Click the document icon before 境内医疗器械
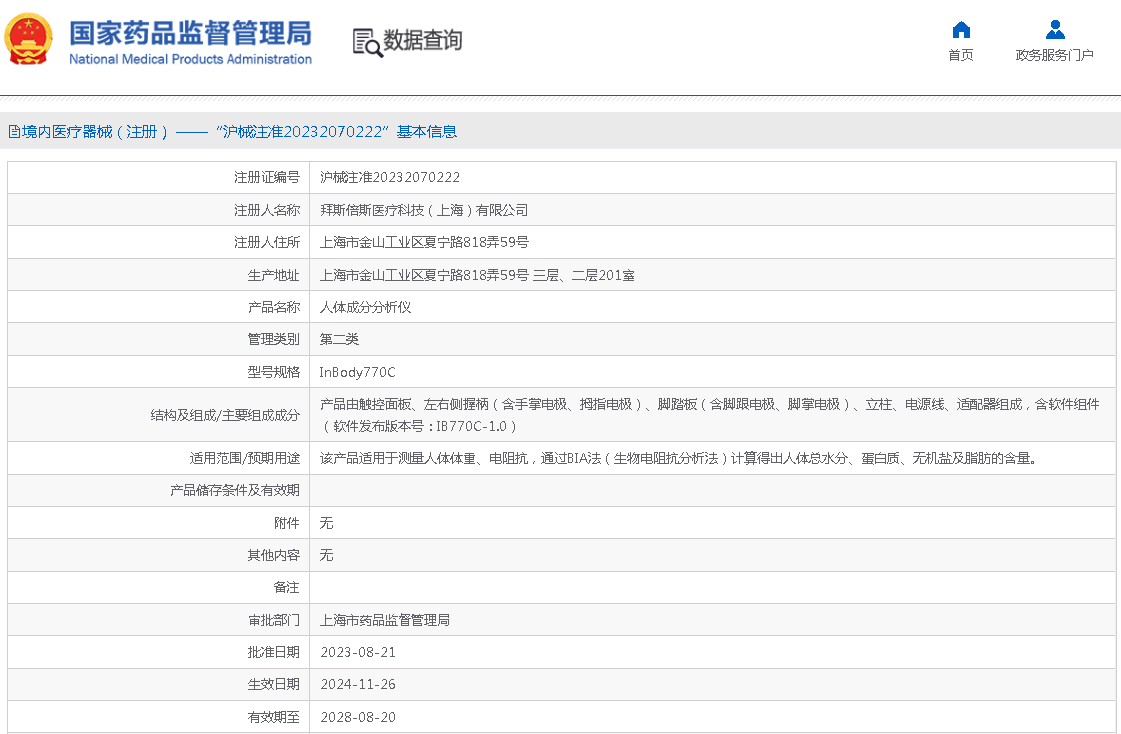 [14, 132]
